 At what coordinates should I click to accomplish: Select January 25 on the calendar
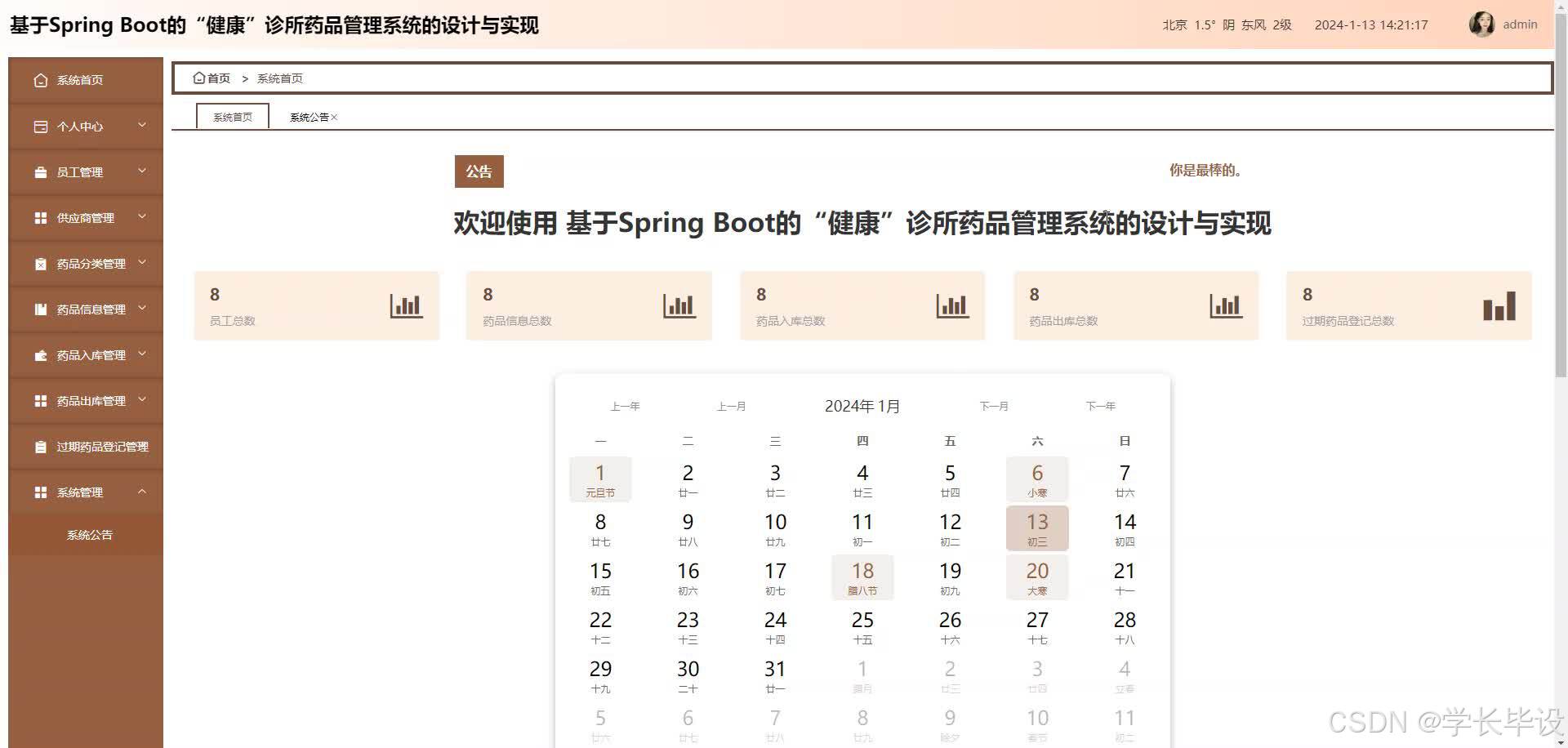point(862,626)
